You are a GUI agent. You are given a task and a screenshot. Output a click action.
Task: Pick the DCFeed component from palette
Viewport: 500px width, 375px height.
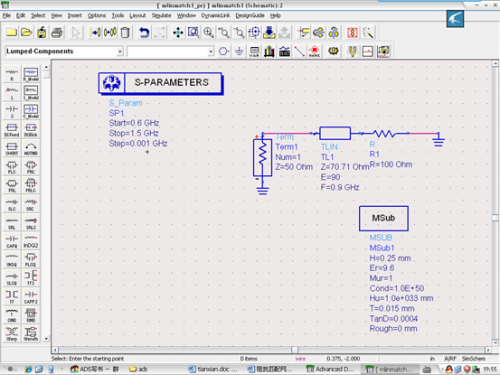12,130
